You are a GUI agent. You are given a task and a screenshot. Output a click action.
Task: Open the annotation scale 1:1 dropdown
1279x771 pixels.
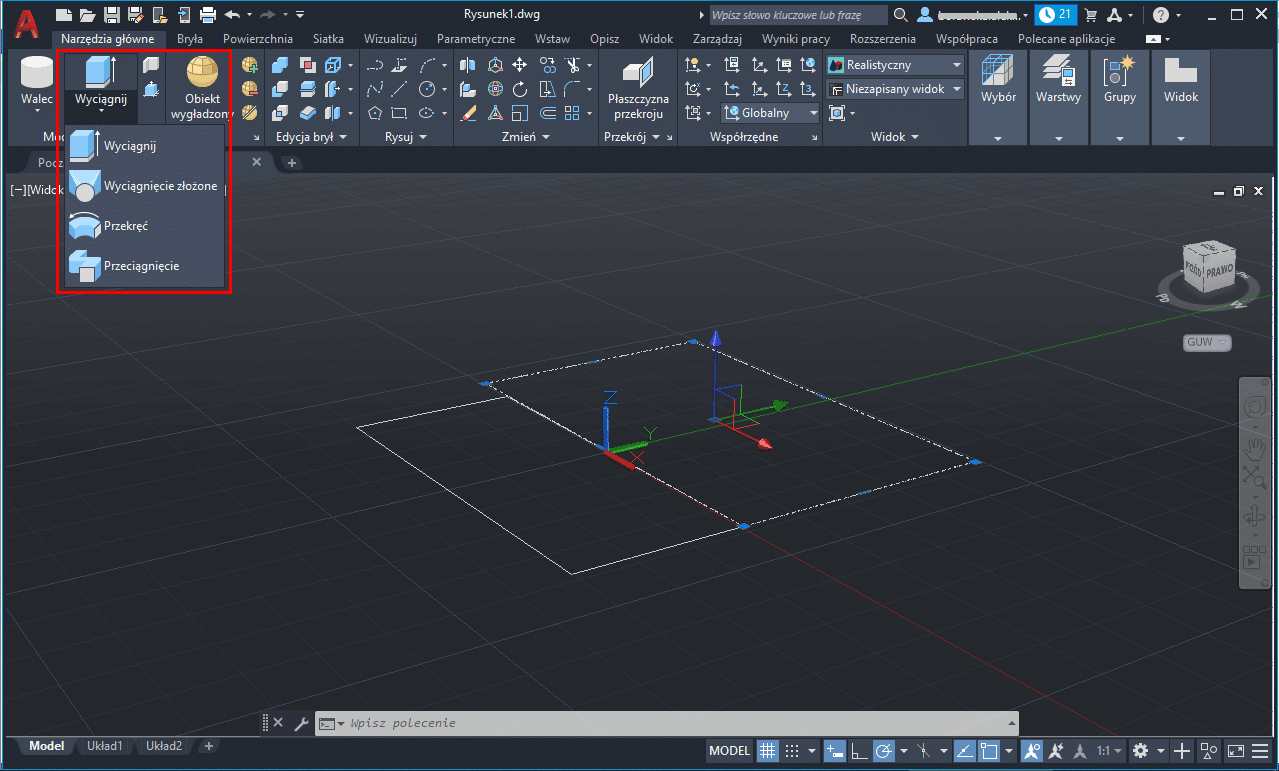[1110, 750]
